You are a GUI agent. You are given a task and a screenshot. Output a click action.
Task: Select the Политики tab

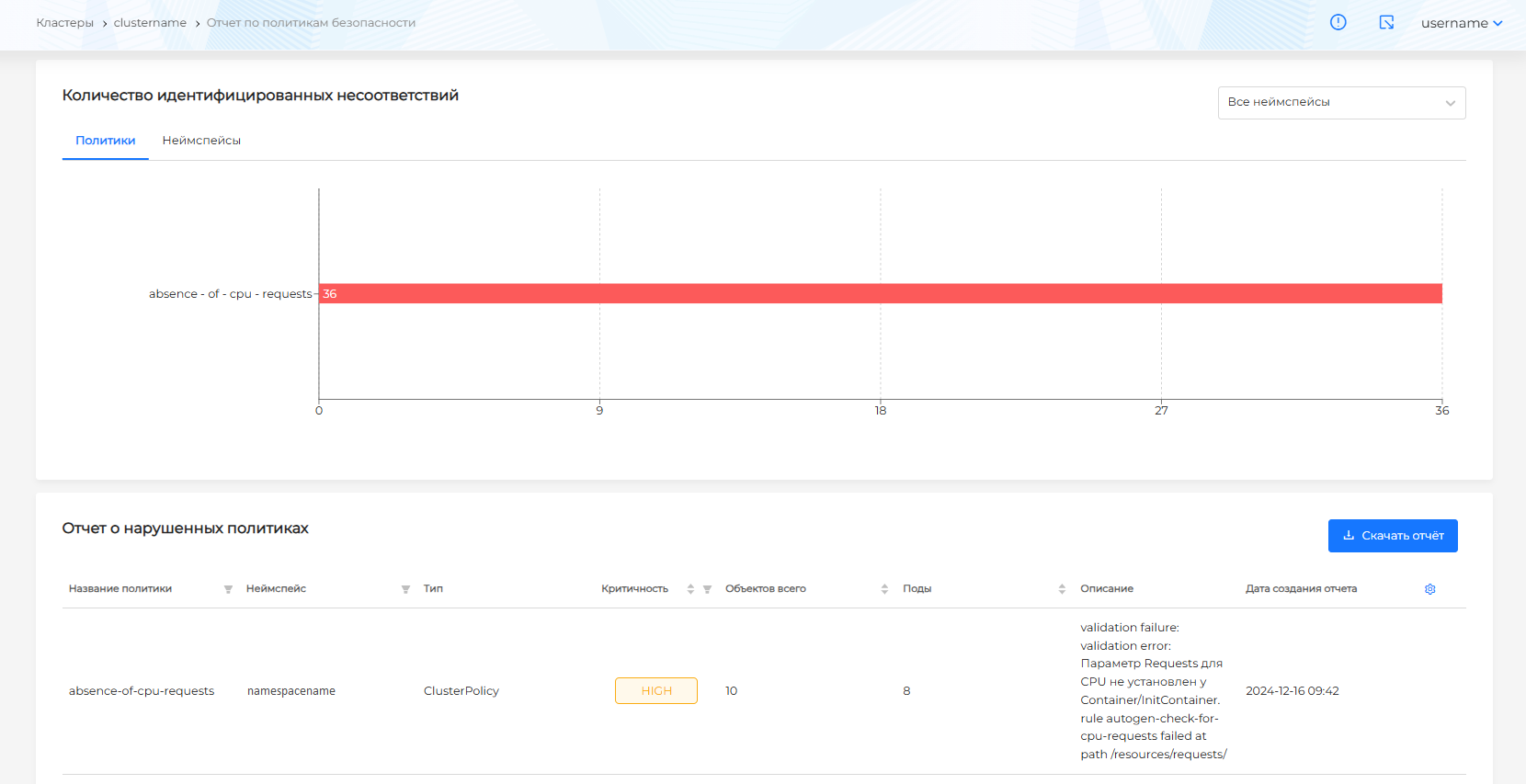105,141
